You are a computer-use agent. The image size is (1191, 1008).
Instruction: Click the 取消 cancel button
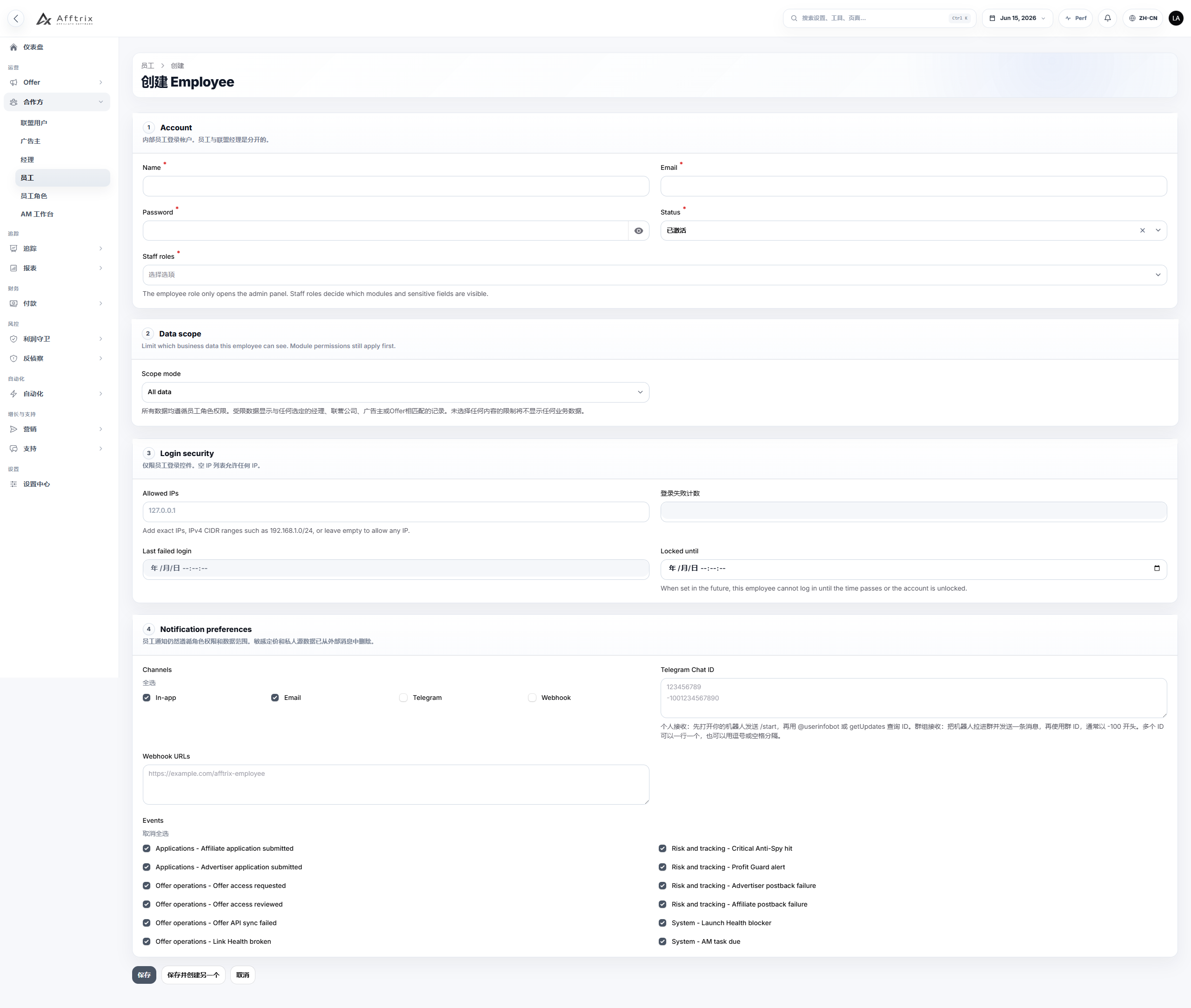243,975
